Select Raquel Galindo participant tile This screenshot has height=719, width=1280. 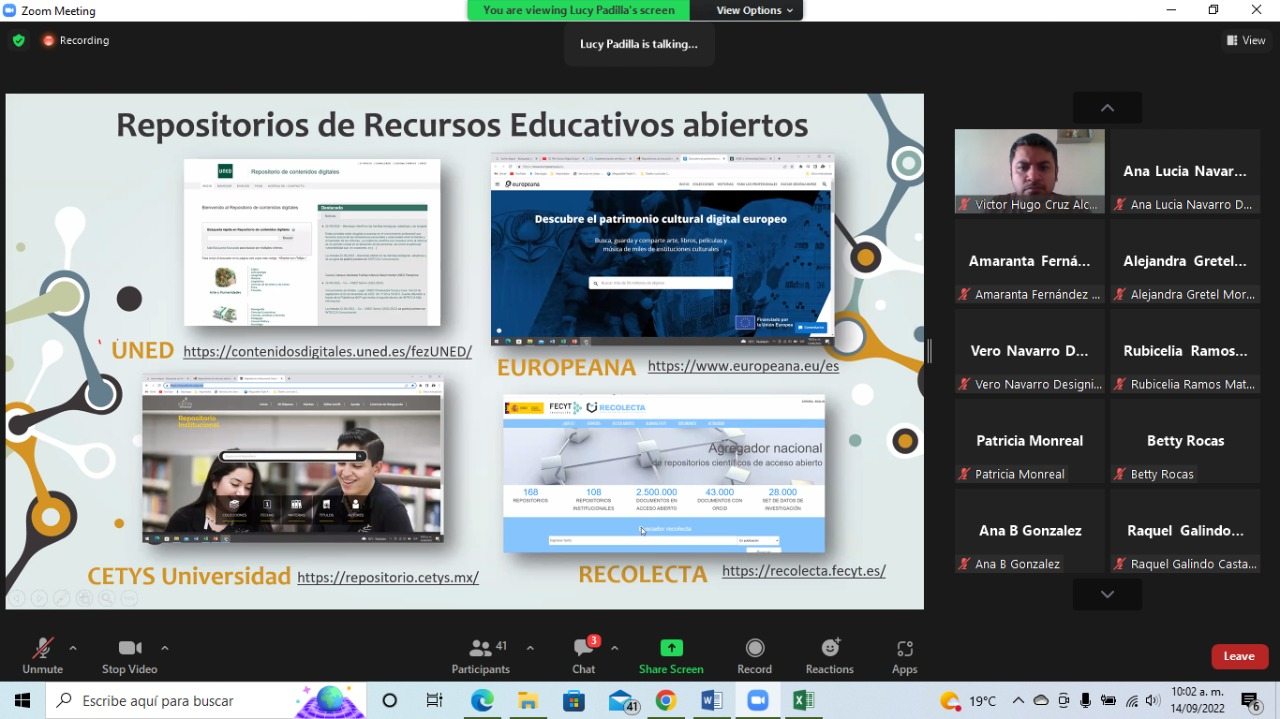coord(1185,531)
